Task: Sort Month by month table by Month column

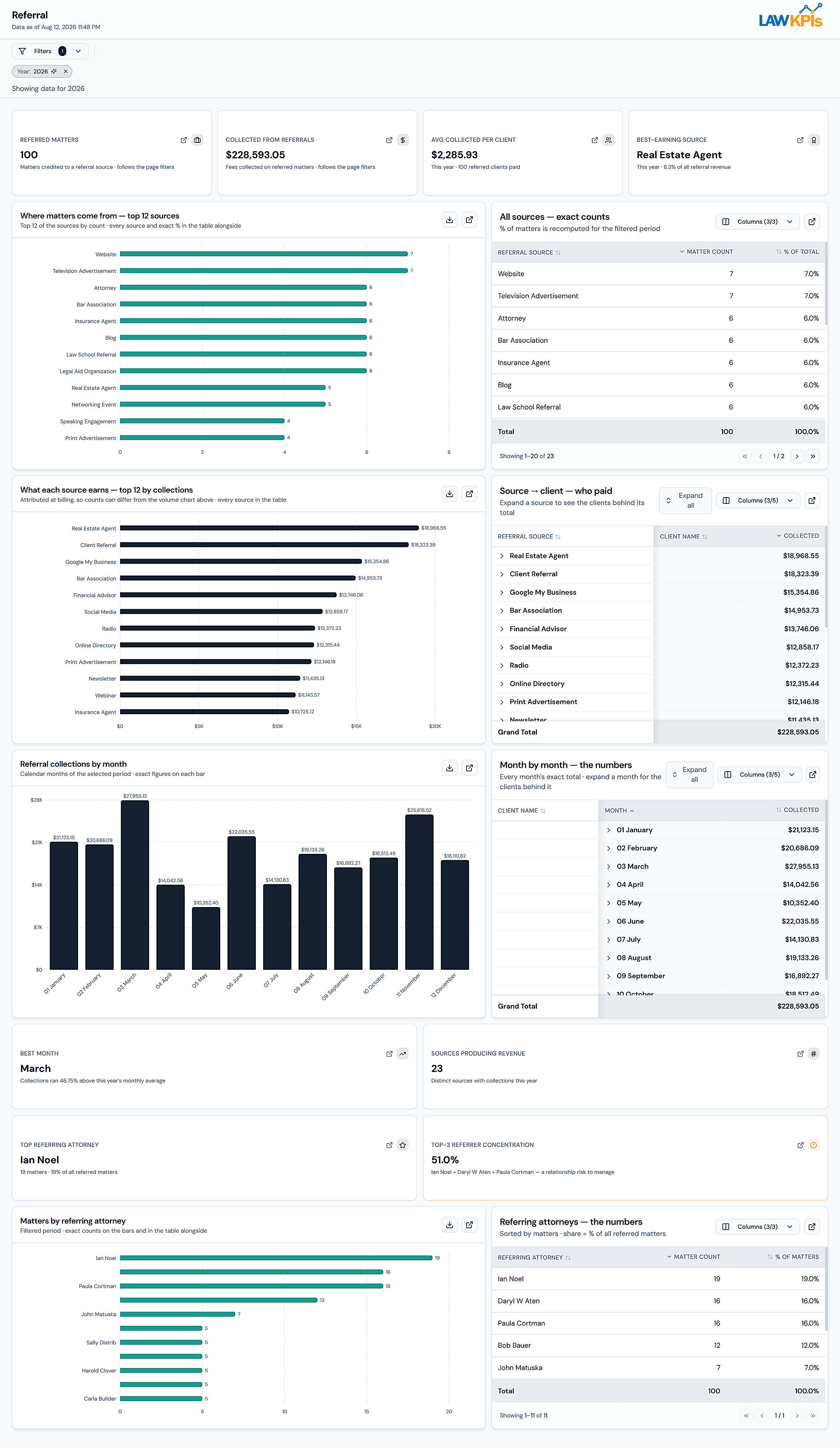Action: pos(619,811)
